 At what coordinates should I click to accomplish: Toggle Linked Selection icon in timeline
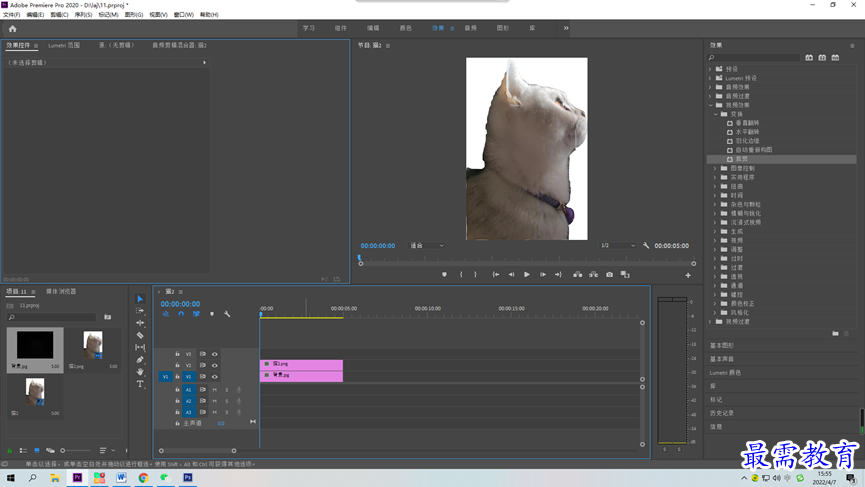coord(196,314)
